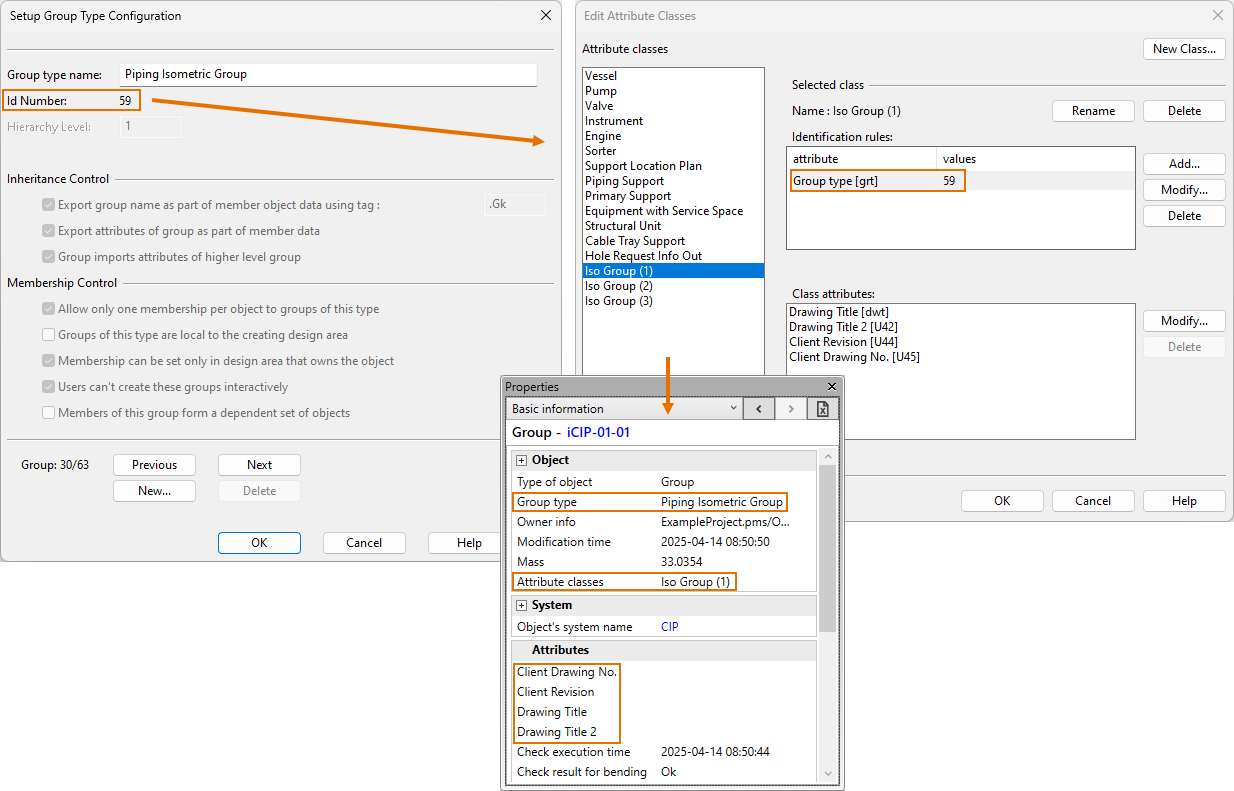Image resolution: width=1234 pixels, height=791 pixels.
Task: Close the Properties panel
Action: (x=831, y=387)
